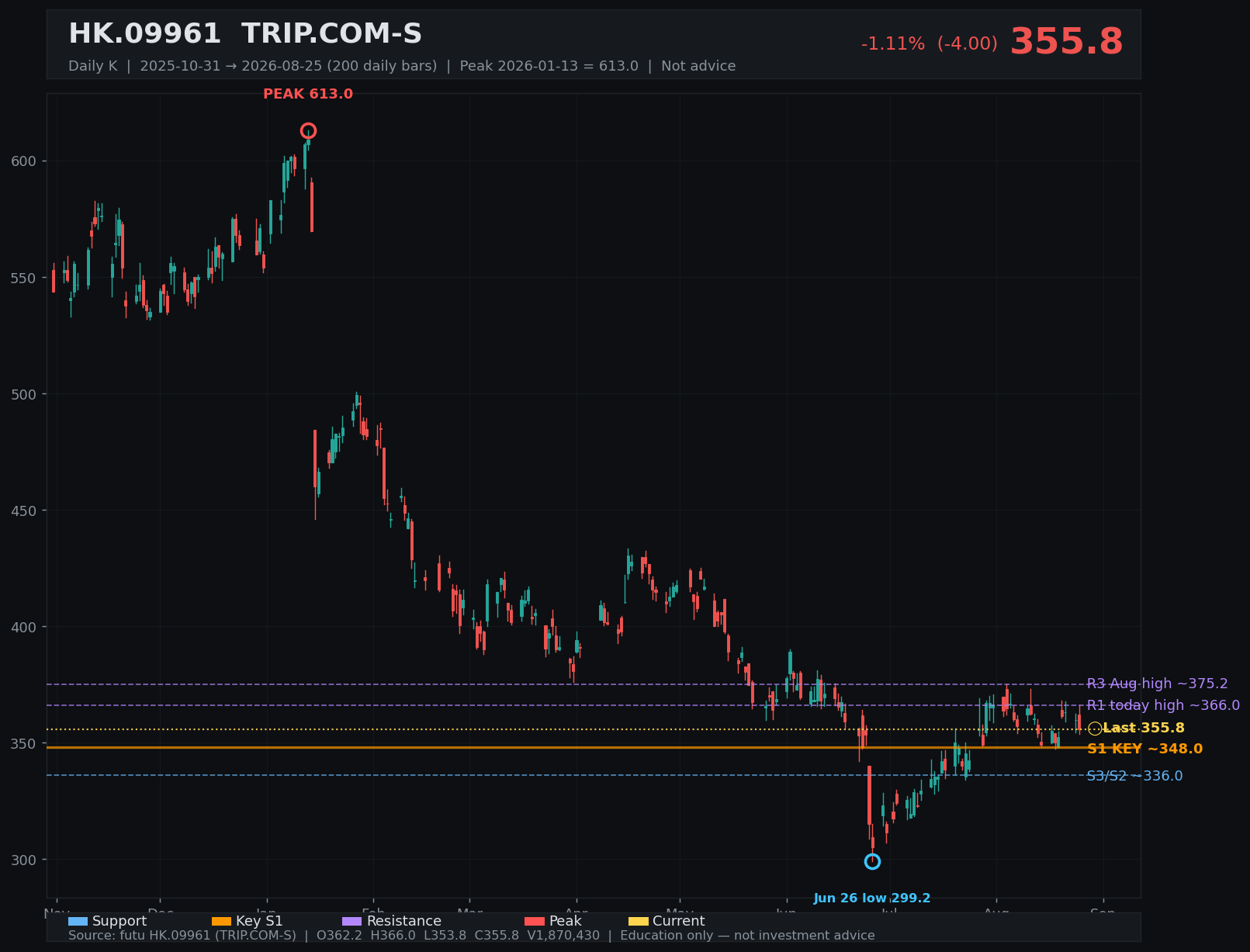The width and height of the screenshot is (1250, 952).
Task: Click the Current legend text
Action: [679, 921]
